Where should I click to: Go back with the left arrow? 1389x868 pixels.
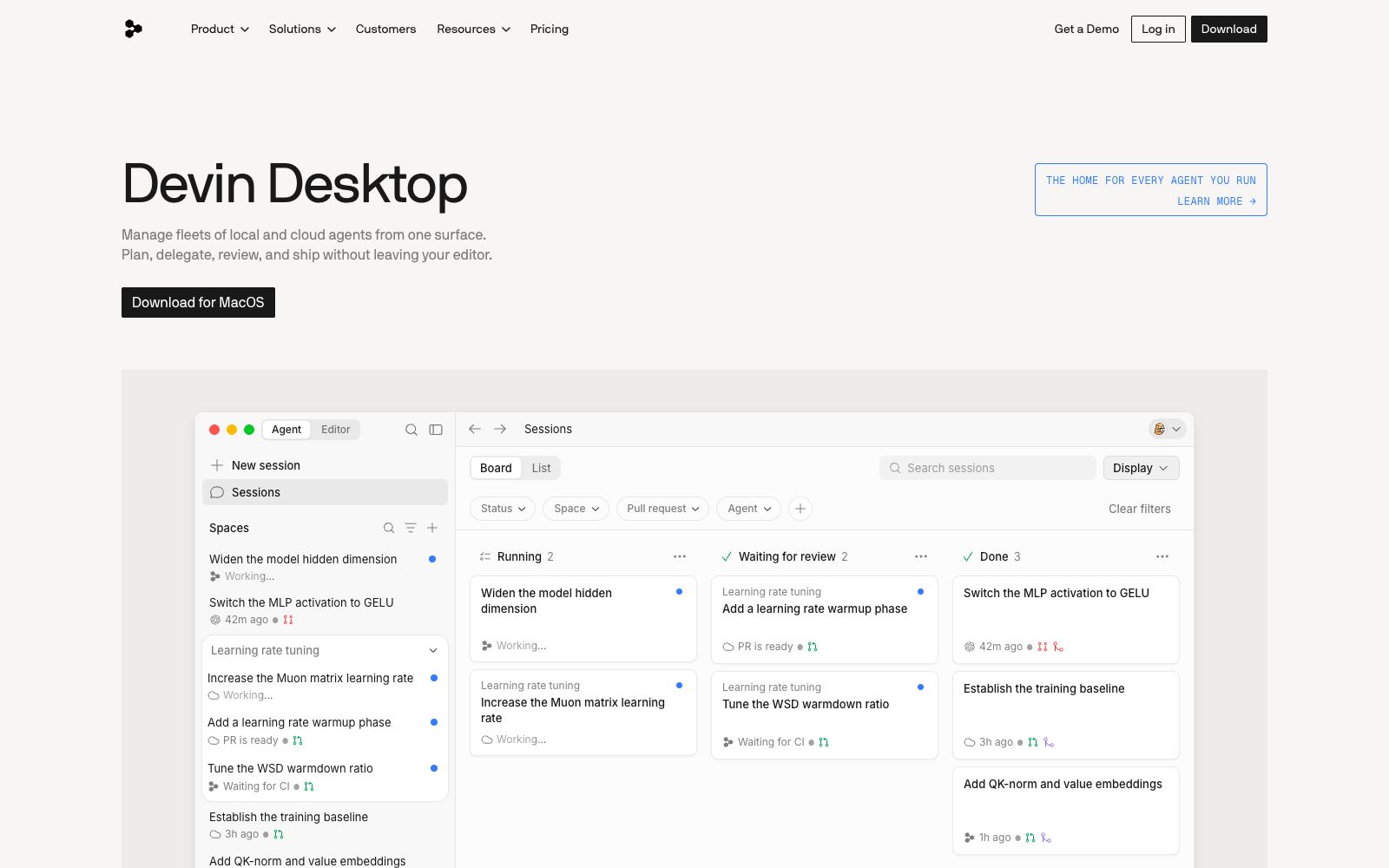click(x=475, y=429)
